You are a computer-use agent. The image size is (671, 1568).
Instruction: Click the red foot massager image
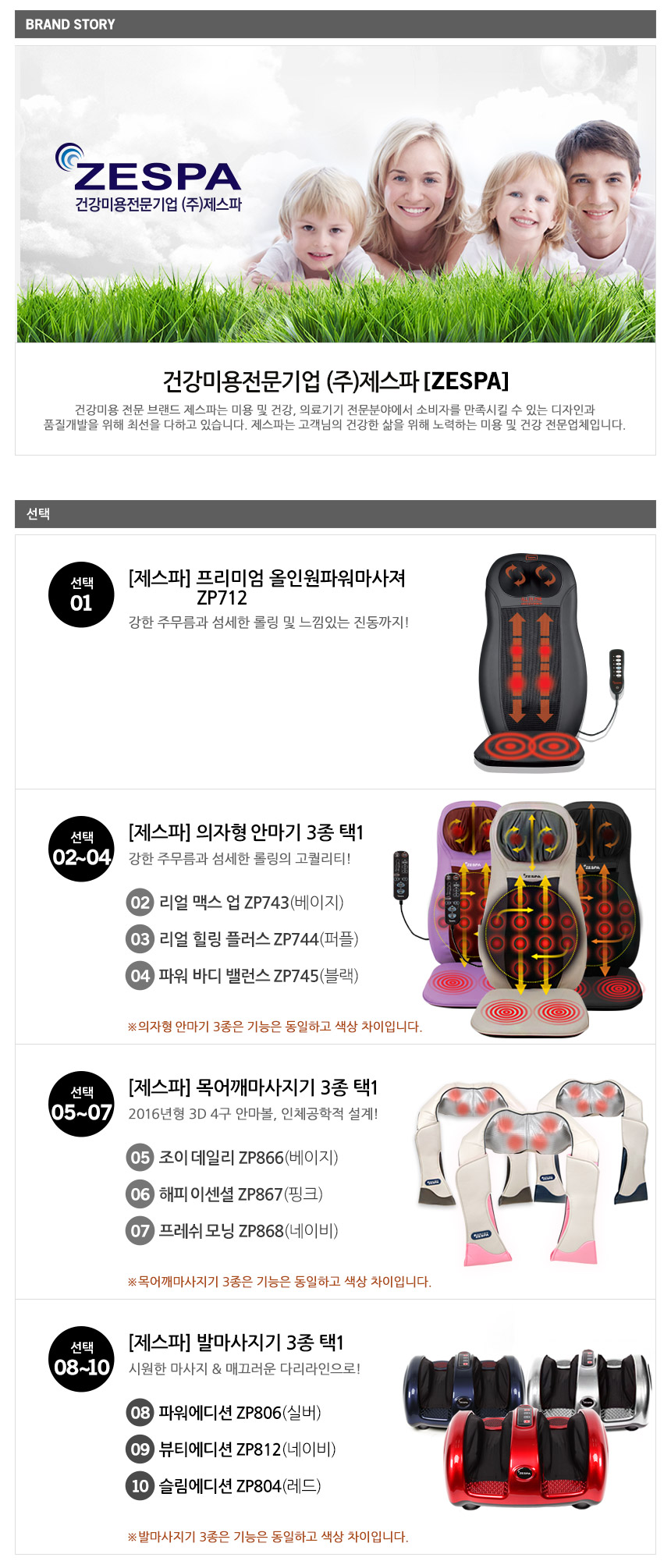pyautogui.click(x=524, y=1458)
